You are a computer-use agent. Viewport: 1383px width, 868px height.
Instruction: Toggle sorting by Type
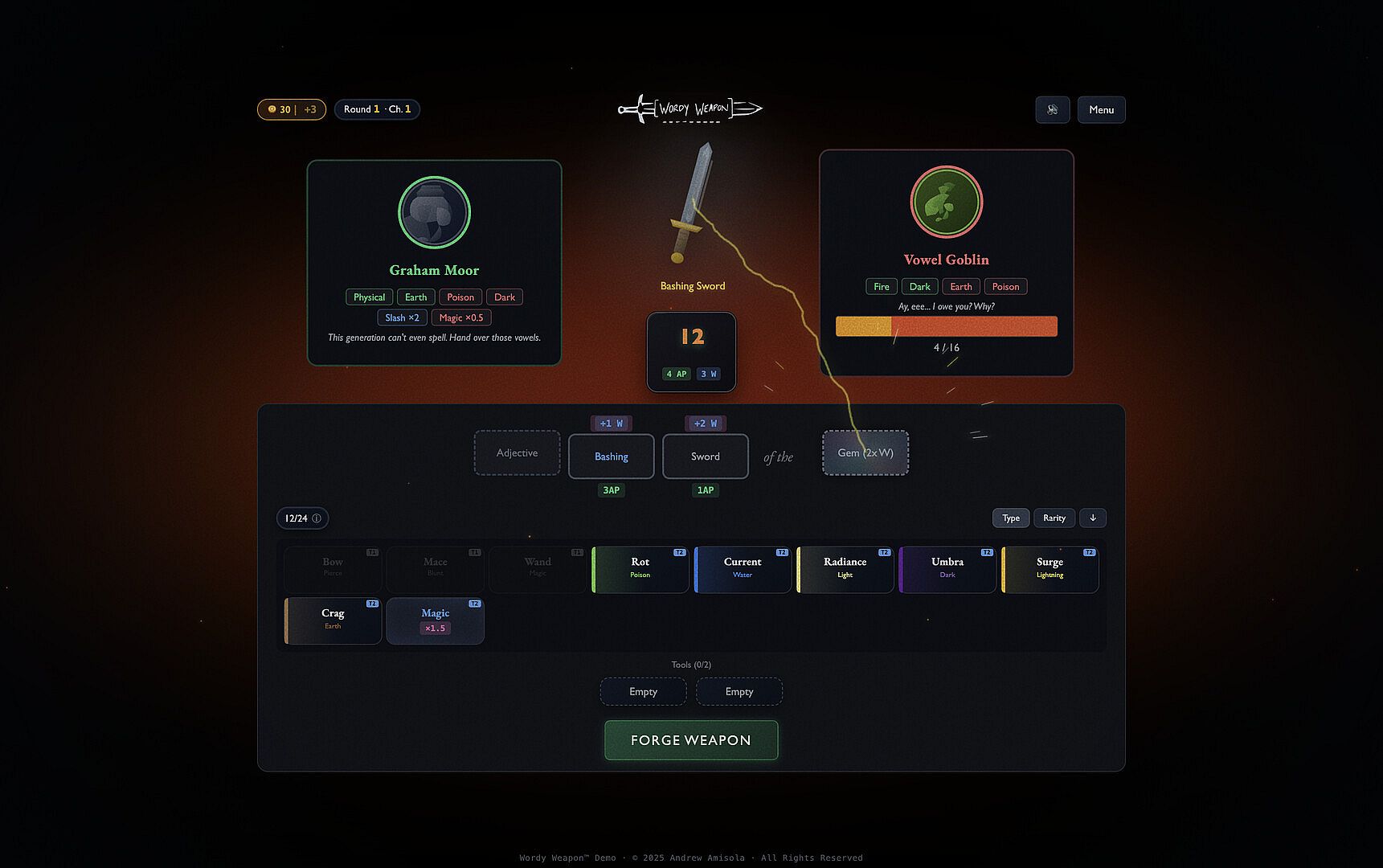(1011, 518)
